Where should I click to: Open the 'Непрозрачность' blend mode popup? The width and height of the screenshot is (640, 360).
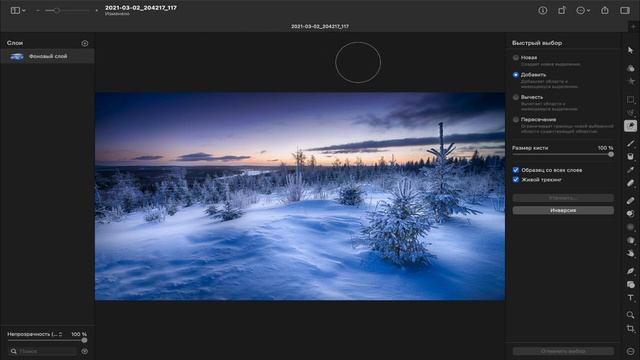tap(35, 334)
